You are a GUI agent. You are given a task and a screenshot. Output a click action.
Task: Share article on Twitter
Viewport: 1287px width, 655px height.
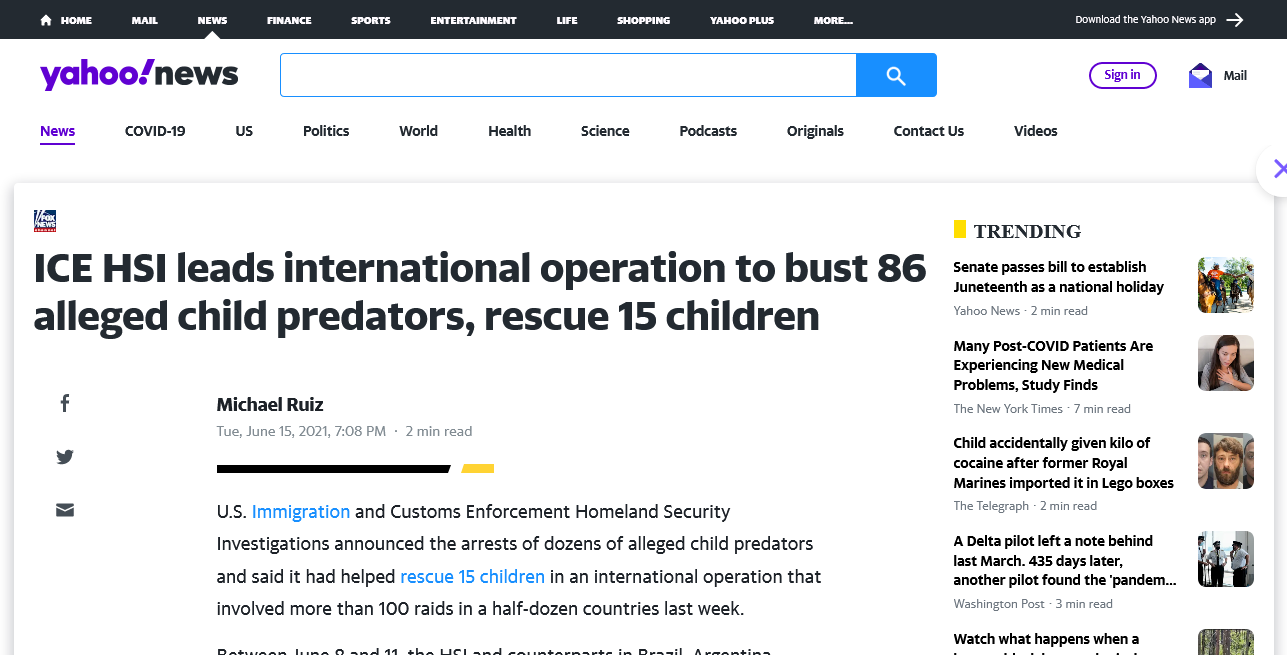65,457
